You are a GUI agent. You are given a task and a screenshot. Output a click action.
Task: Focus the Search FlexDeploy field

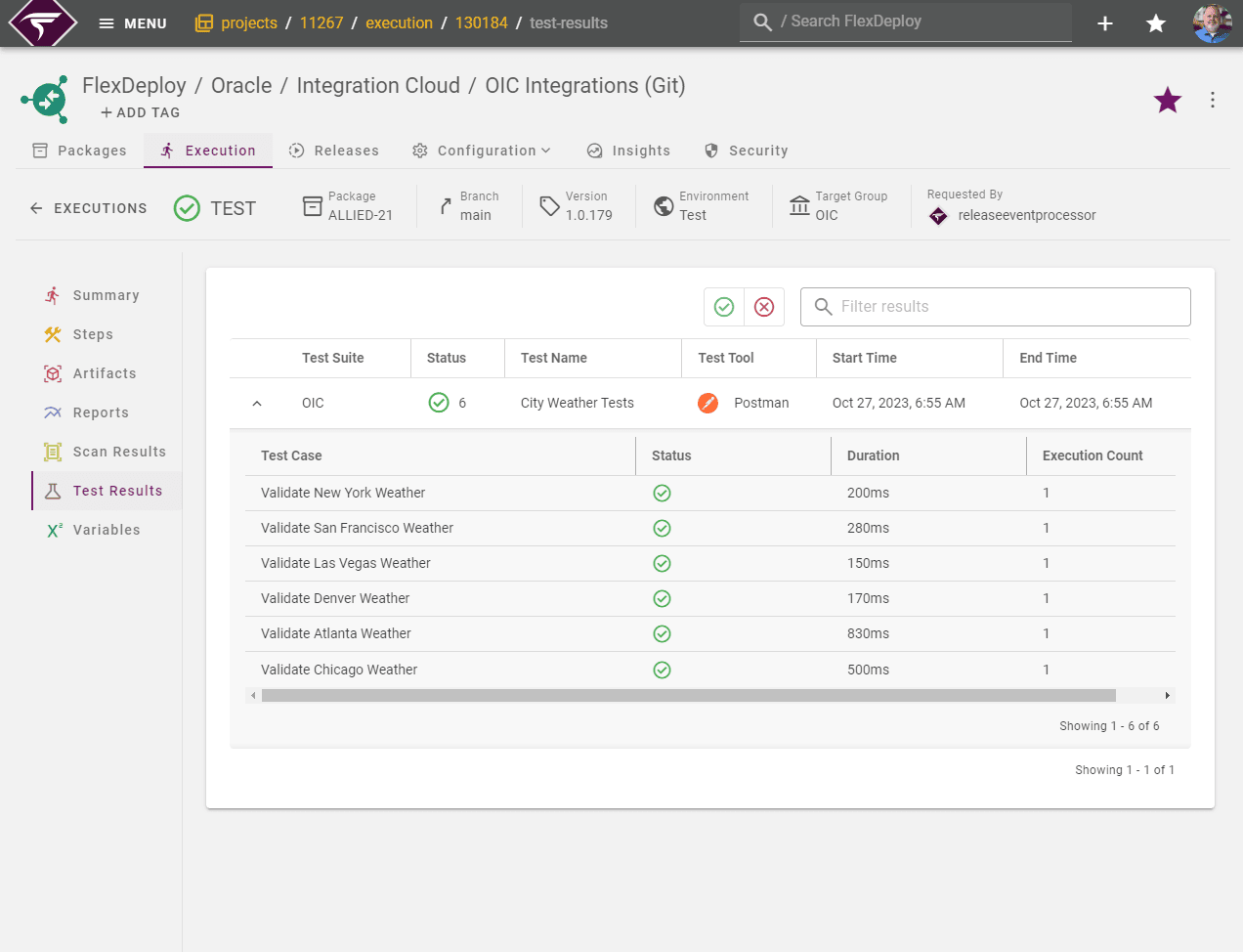coord(906,22)
